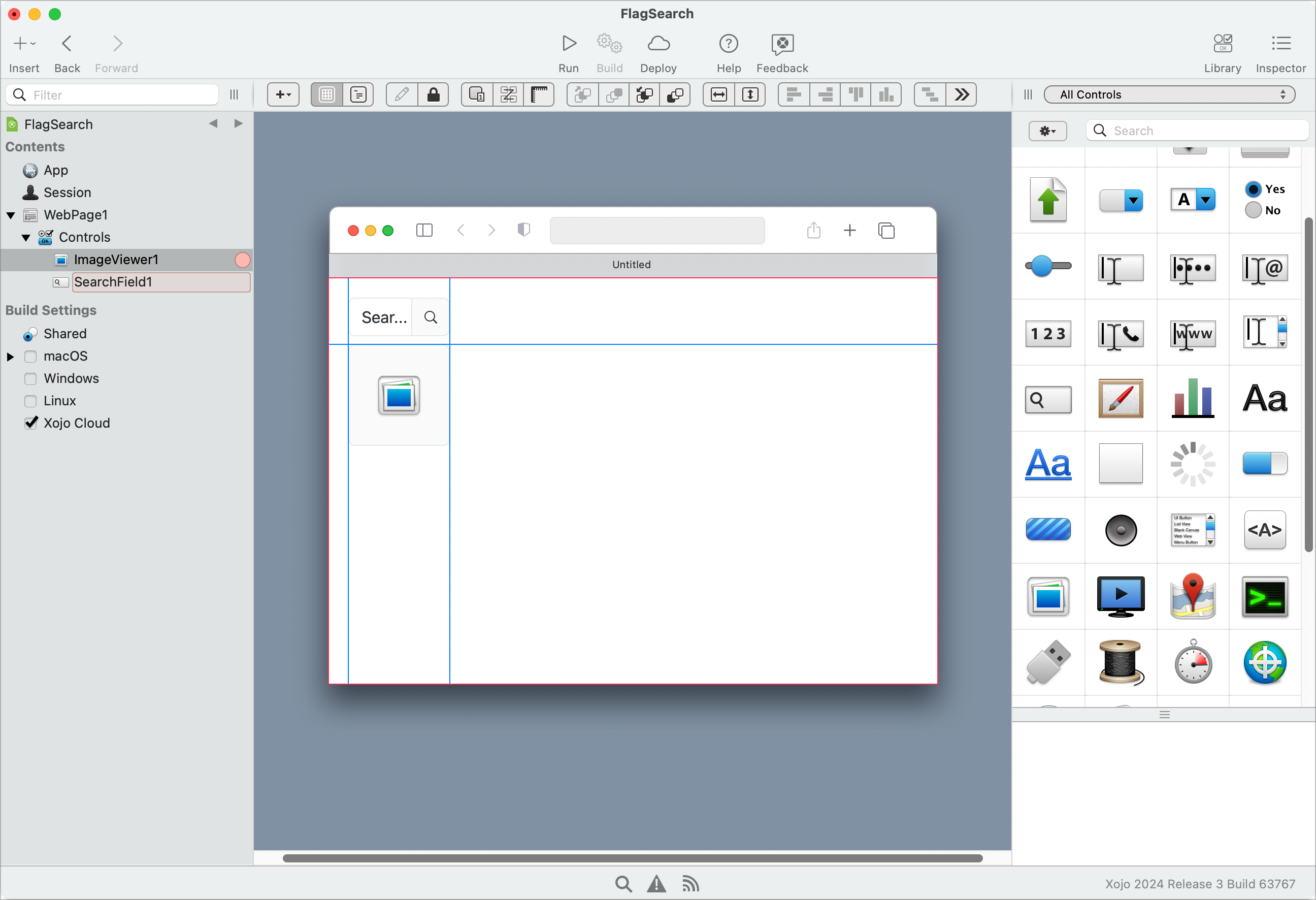Select the Map Viewer control icon
1316x900 pixels.
[1193, 596]
